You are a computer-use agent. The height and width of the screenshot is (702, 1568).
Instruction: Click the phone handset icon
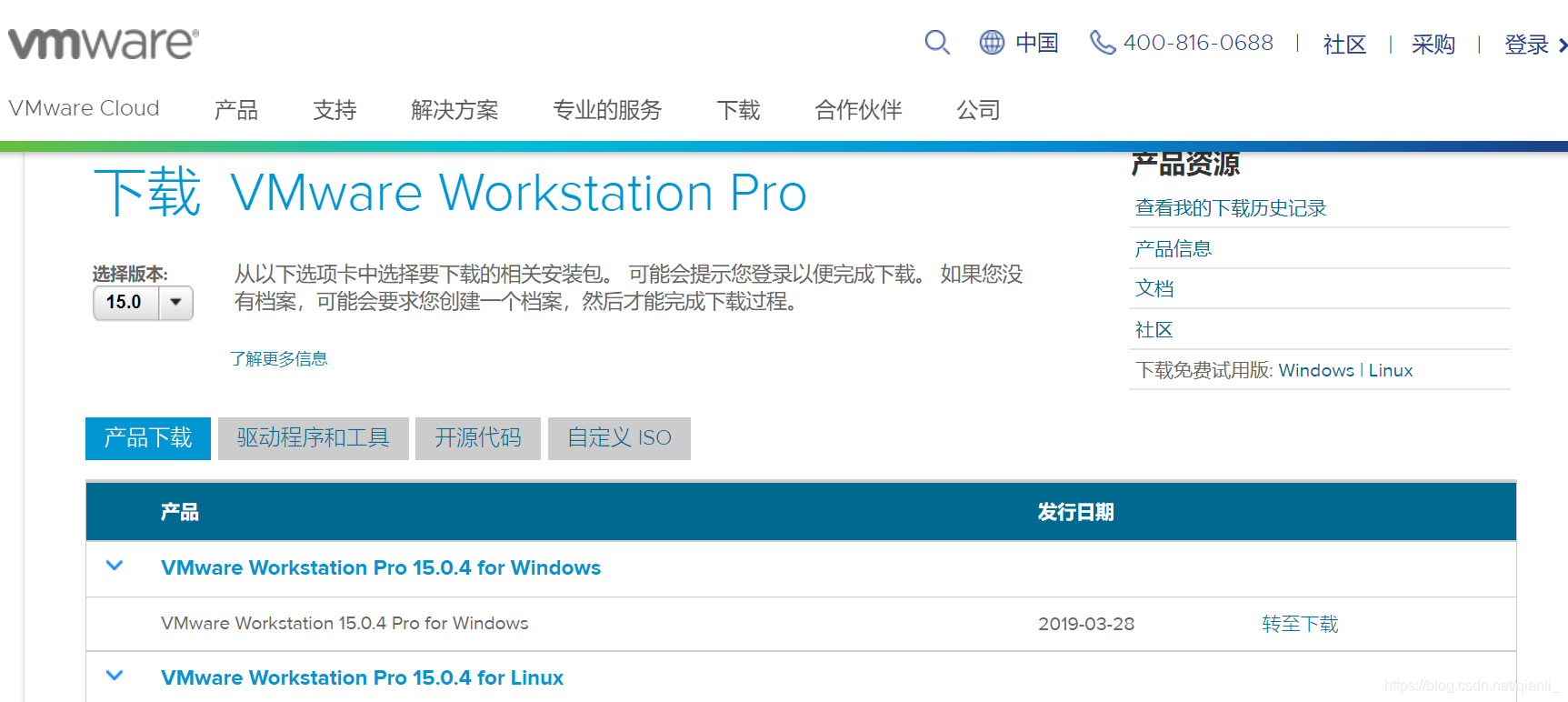point(1103,42)
